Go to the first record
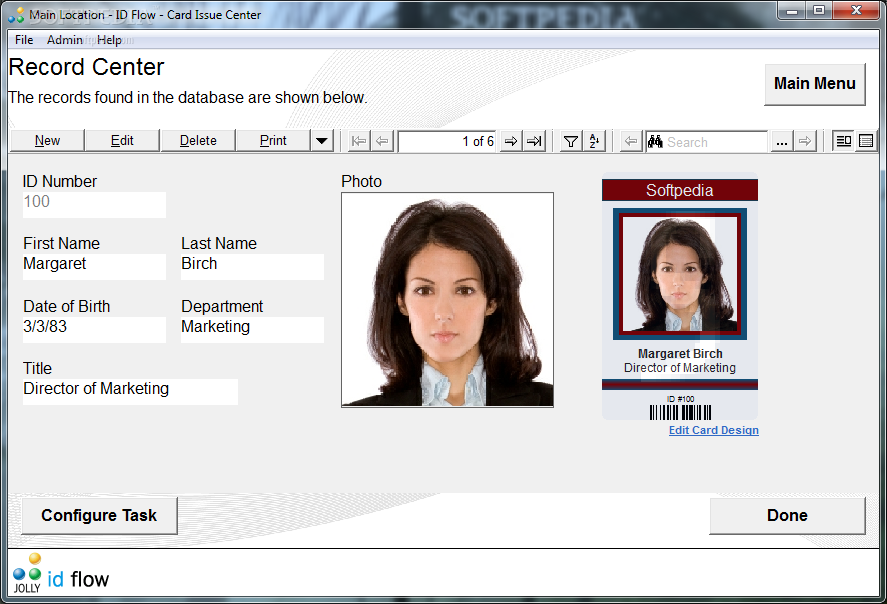The width and height of the screenshot is (887, 604). pyautogui.click(x=359, y=141)
